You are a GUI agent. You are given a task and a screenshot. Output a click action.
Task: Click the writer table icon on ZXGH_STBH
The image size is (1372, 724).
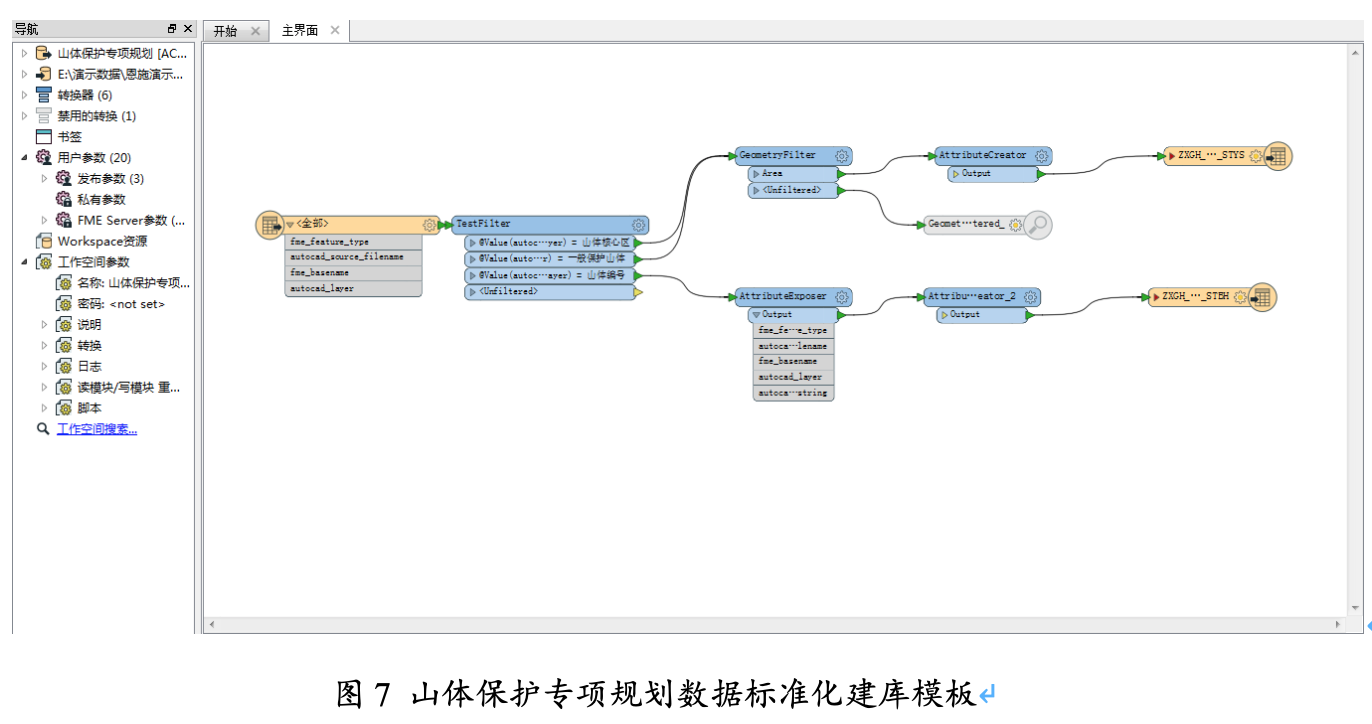pos(1262,297)
